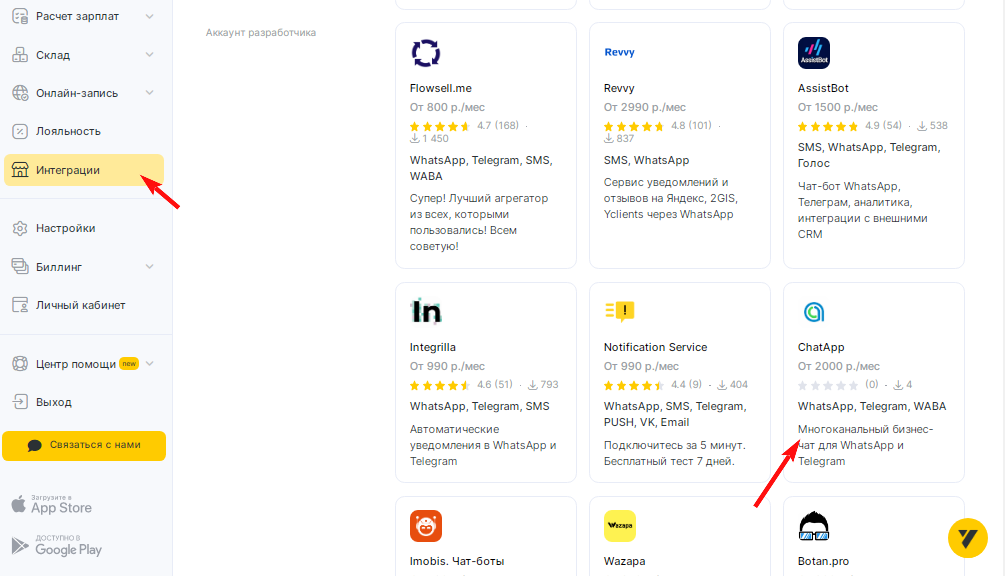The height and width of the screenshot is (576, 1005).
Task: Select the Wazapa yellow logo
Action: [620, 526]
